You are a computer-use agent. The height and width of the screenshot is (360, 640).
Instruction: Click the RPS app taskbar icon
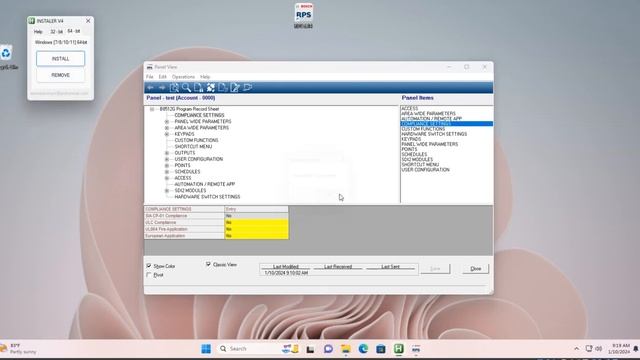(416, 349)
